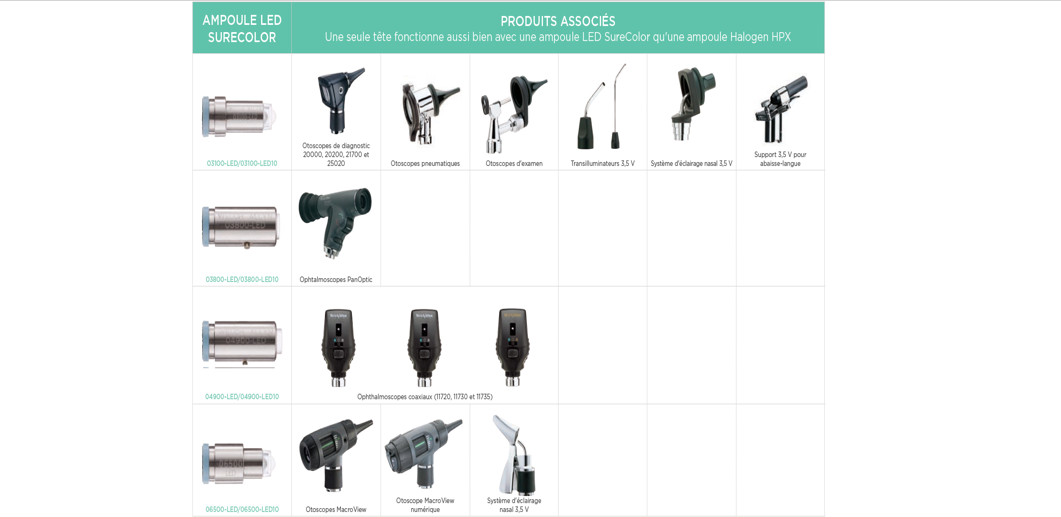This screenshot has width=1061, height=519.
Task: Click 'Otoscope MacroView numérique' caption
Action: [x=425, y=505]
